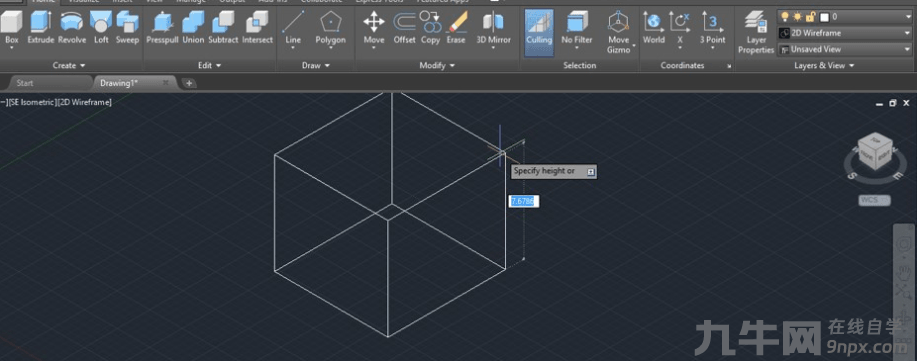Select the Loft tool
The height and width of the screenshot is (361, 917).
pyautogui.click(x=101, y=27)
